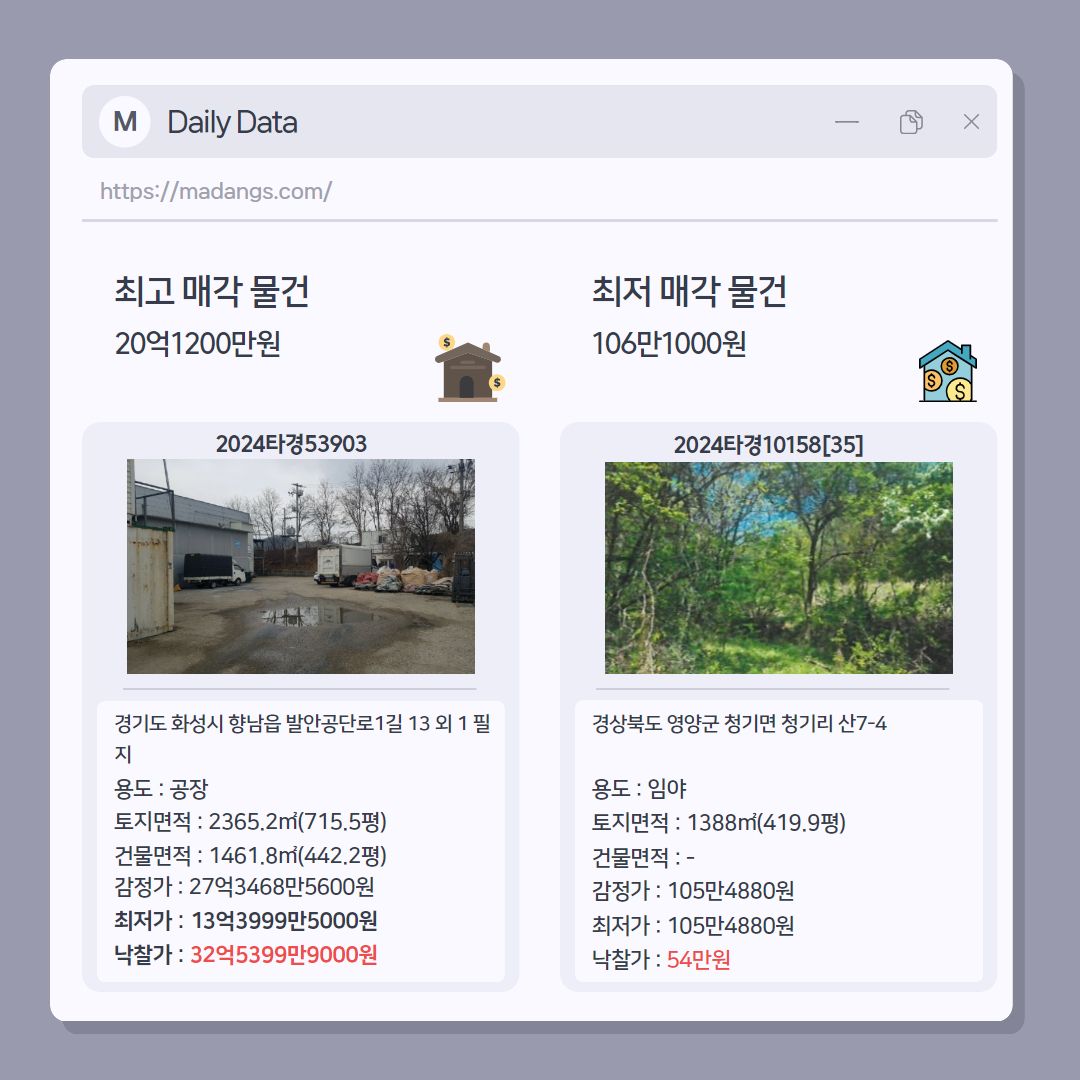Click the red 32억5399만9000원 winning bid

pos(283,955)
